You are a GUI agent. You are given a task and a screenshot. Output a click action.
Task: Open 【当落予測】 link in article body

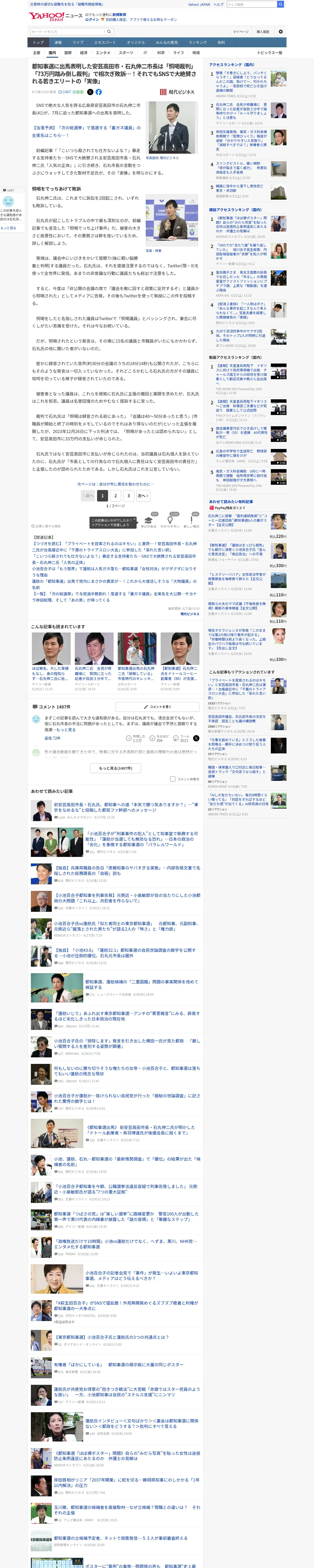point(86,131)
